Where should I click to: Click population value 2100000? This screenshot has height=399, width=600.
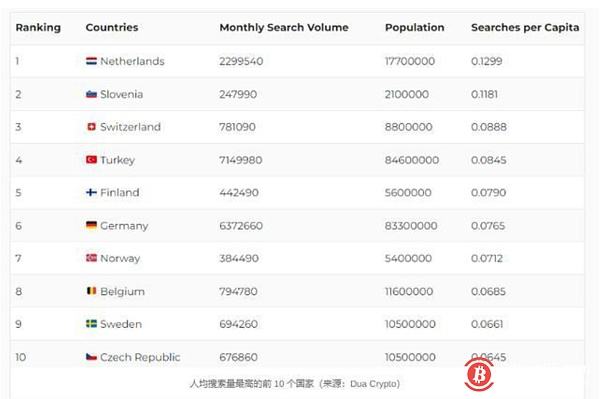407,94
